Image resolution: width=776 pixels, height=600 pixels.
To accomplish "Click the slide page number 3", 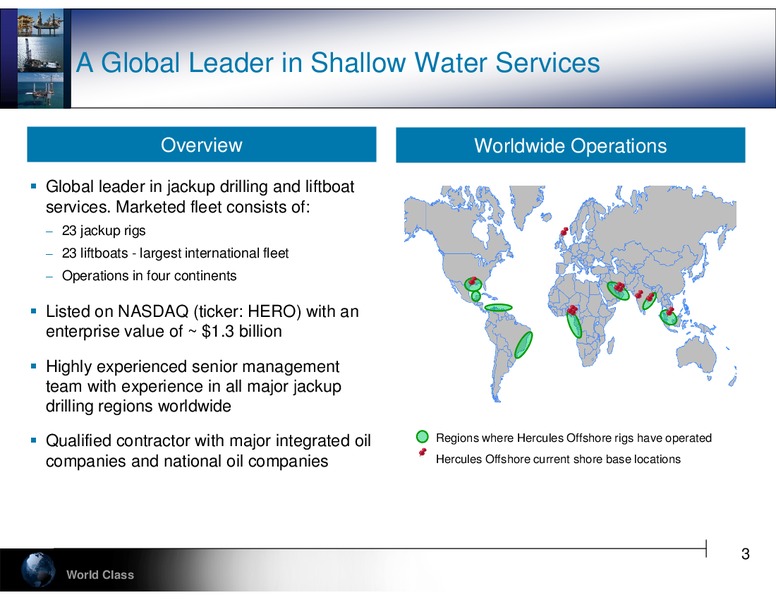I will (745, 553).
